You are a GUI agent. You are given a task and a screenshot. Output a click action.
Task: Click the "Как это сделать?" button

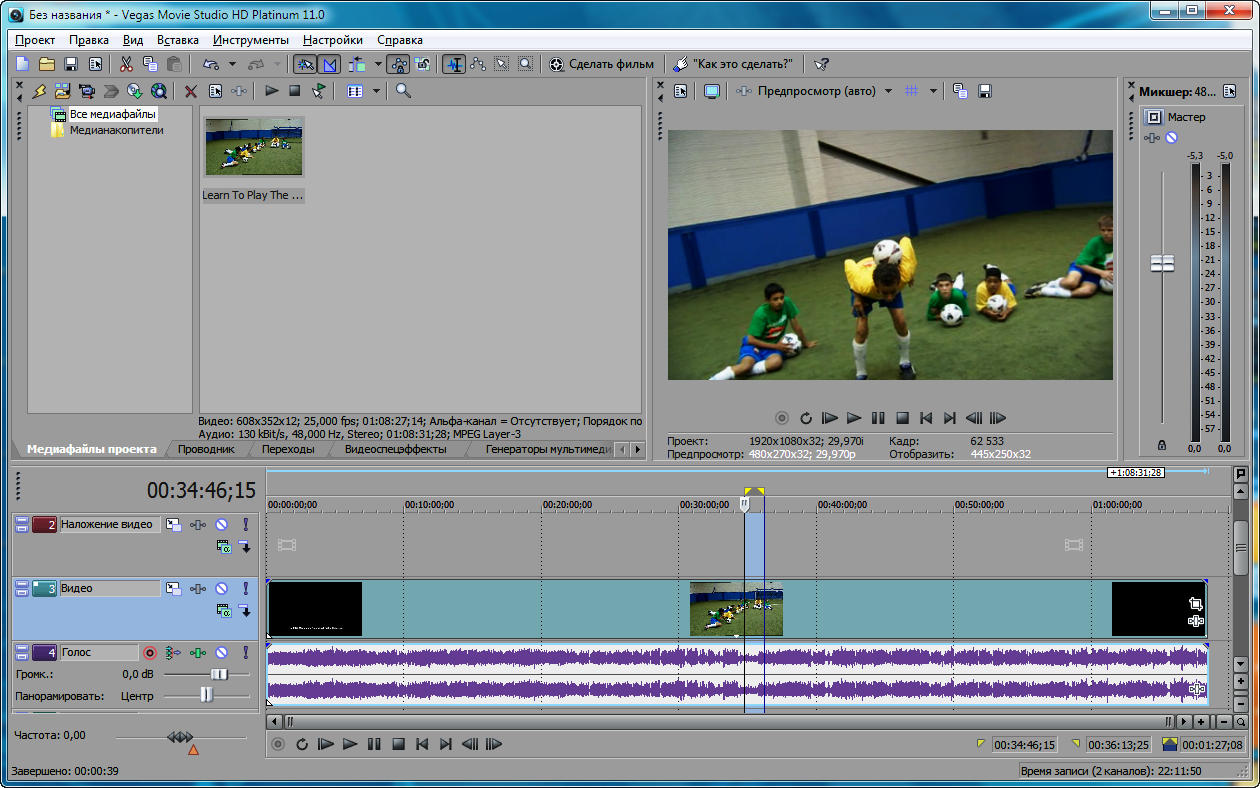pos(733,64)
